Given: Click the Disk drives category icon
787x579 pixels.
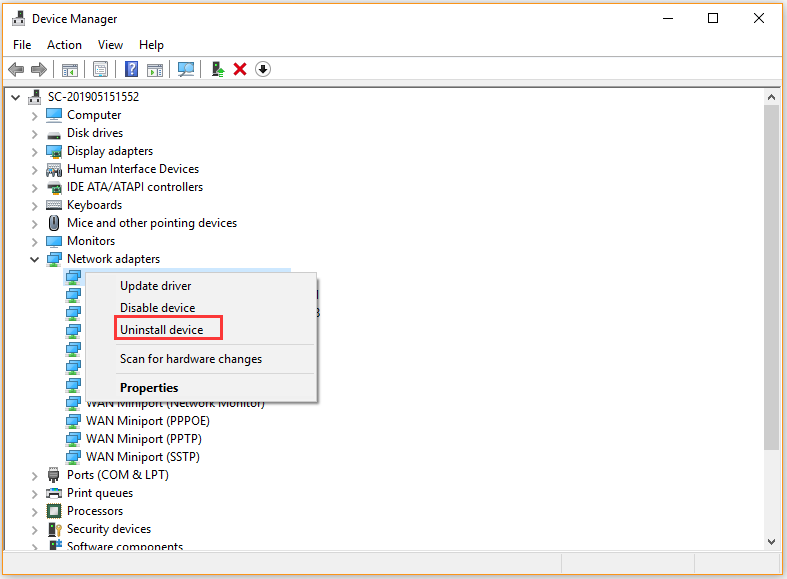Looking at the screenshot, I should [54, 134].
